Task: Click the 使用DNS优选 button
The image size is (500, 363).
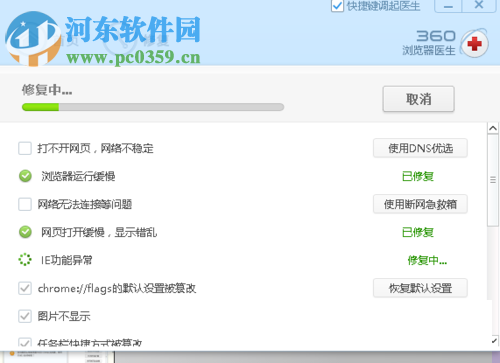Action: click(x=420, y=148)
